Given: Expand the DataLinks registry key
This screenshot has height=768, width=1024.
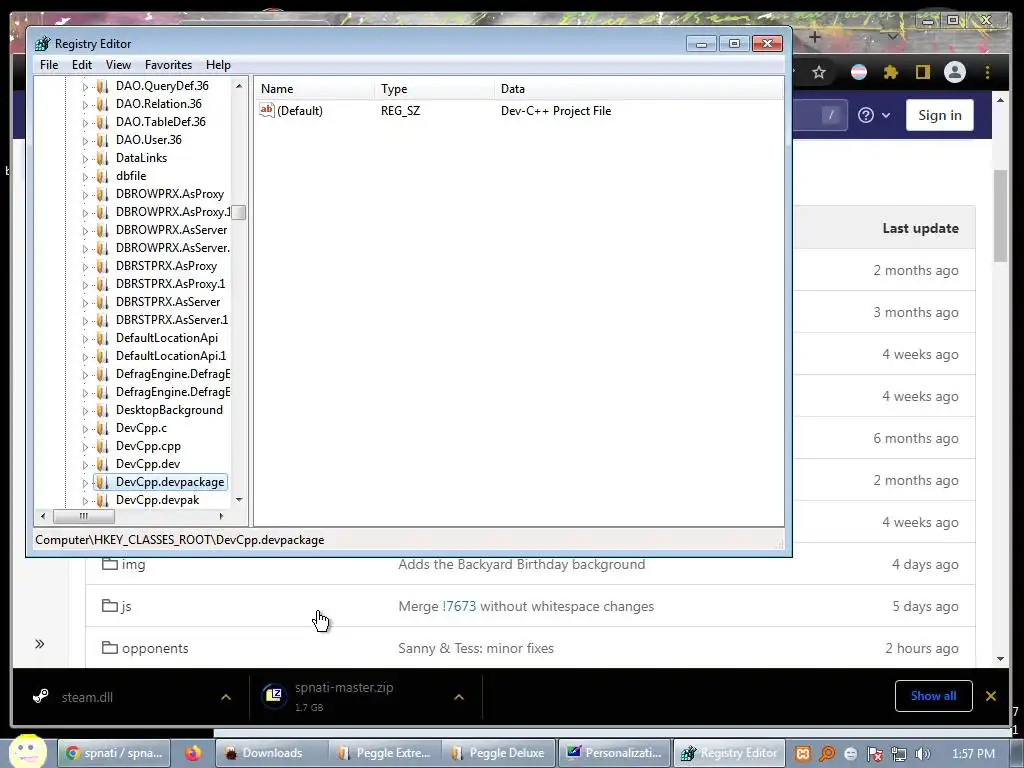Looking at the screenshot, I should point(85,158).
